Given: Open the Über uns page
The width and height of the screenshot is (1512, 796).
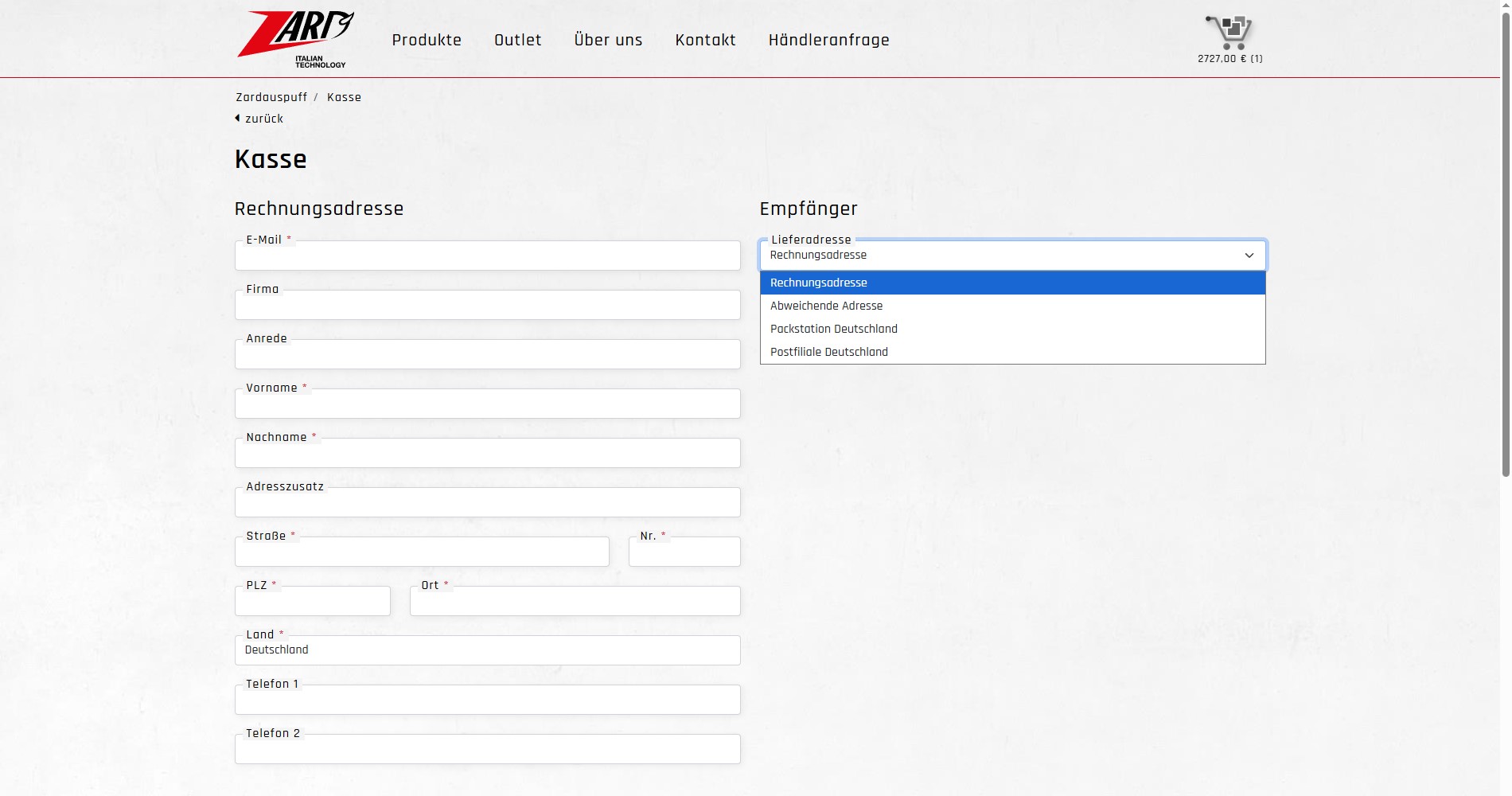Looking at the screenshot, I should click(608, 40).
